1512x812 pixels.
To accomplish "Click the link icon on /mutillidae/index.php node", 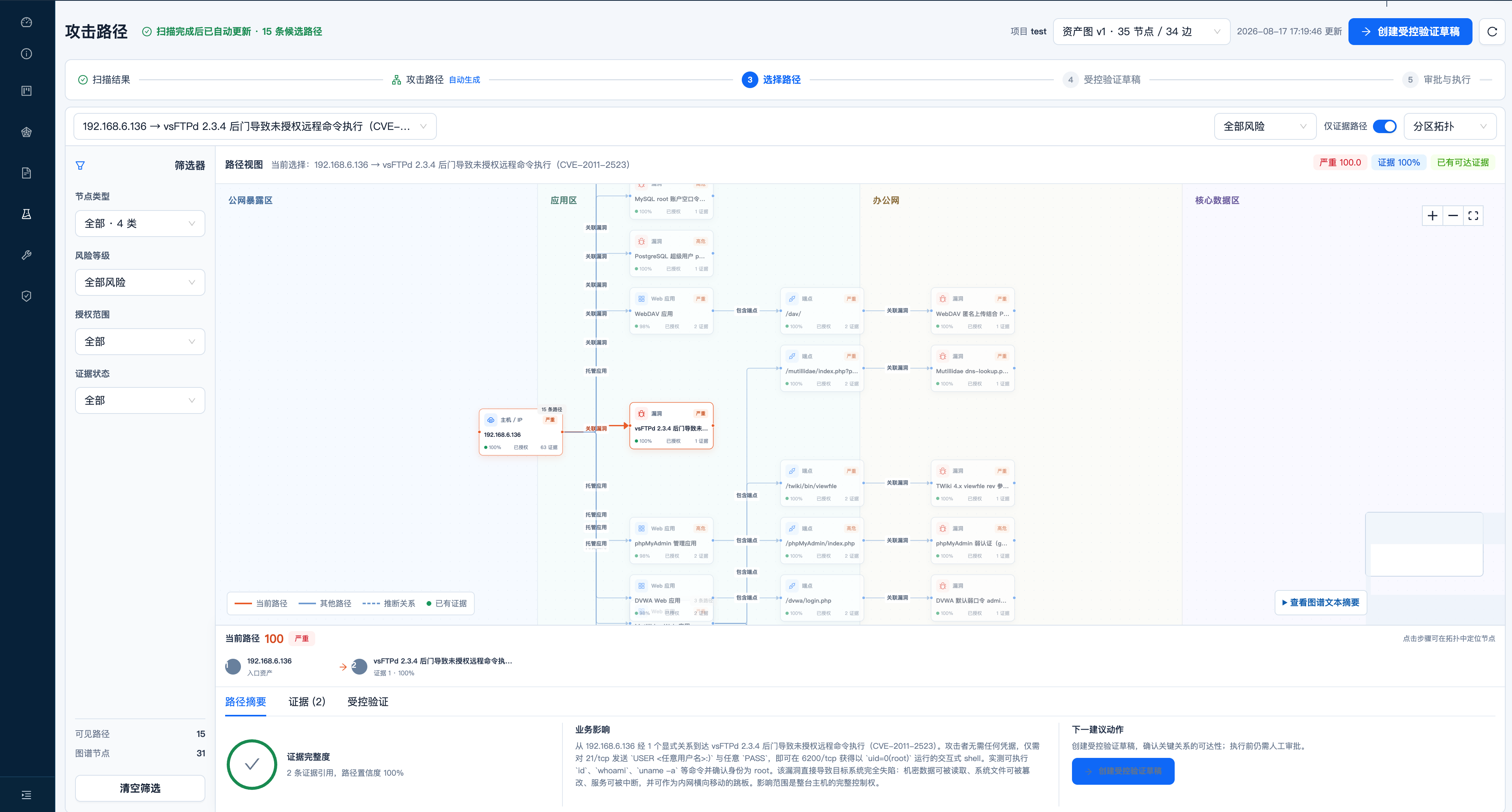I will pyautogui.click(x=792, y=356).
